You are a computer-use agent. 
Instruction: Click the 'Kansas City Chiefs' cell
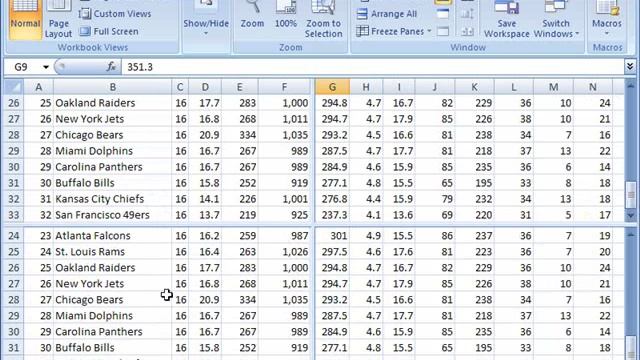pyautogui.click(x=112, y=199)
